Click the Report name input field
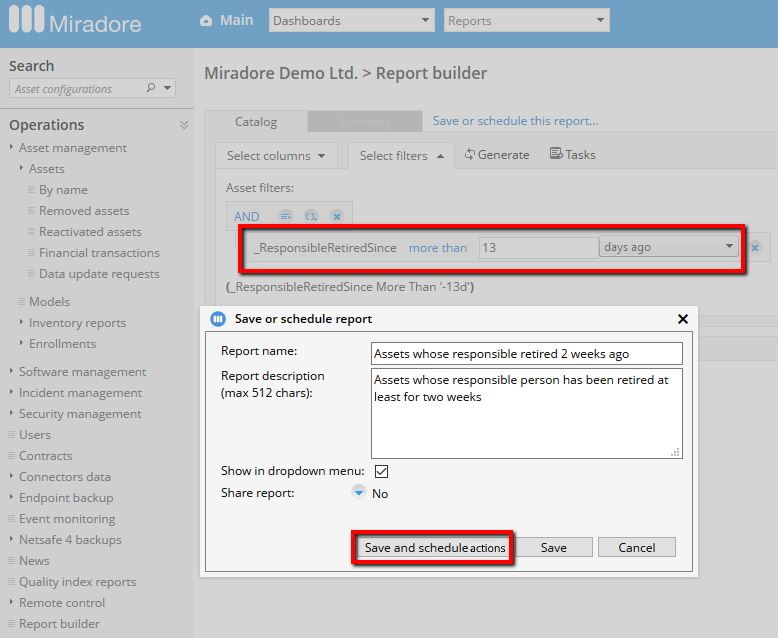Viewport: 778px width, 638px height. [526, 354]
